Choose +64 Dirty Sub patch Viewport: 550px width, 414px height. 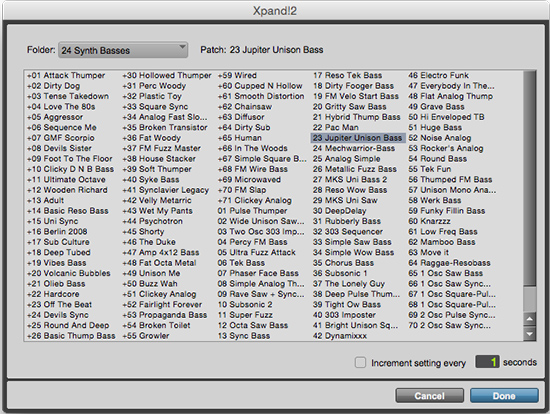click(244, 127)
